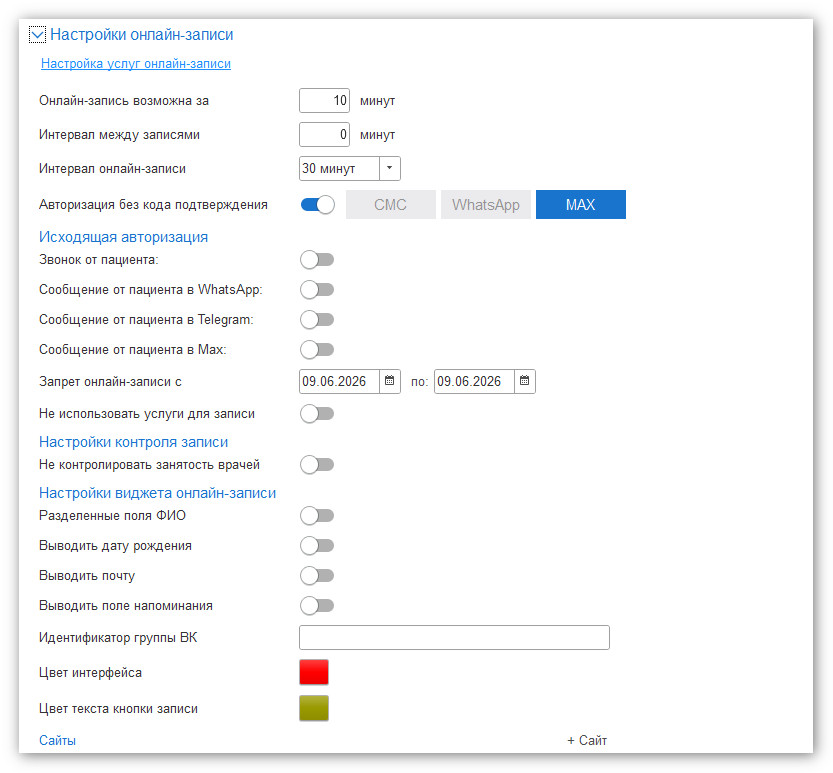Click the Сайты section heading
This screenshot has width=833, height=773.
point(57,741)
